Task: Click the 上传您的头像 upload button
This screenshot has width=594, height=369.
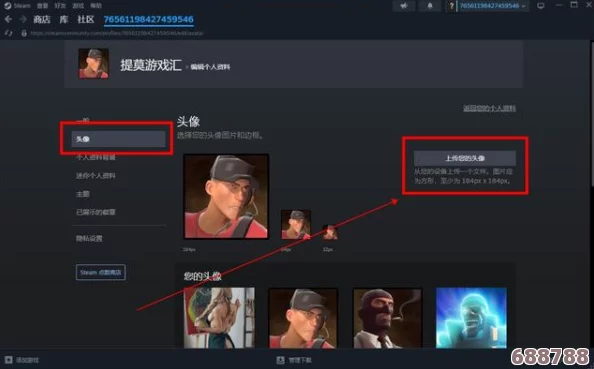Action: (x=464, y=158)
